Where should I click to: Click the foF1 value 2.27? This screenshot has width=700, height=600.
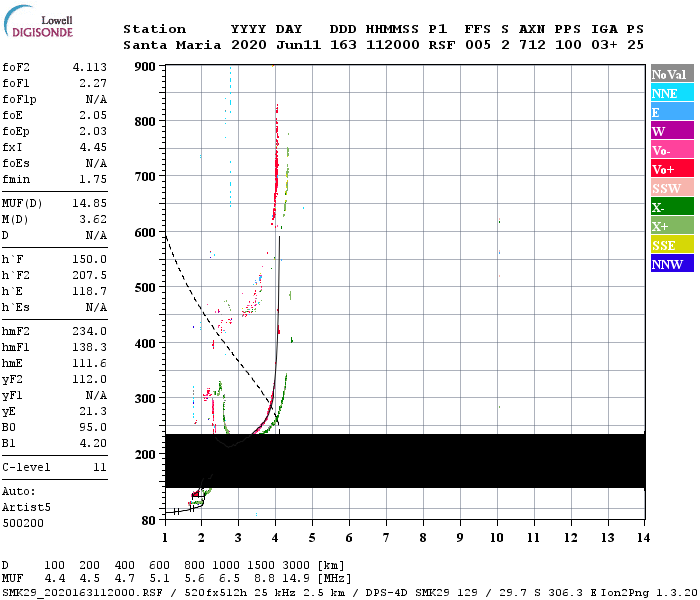tap(93, 83)
